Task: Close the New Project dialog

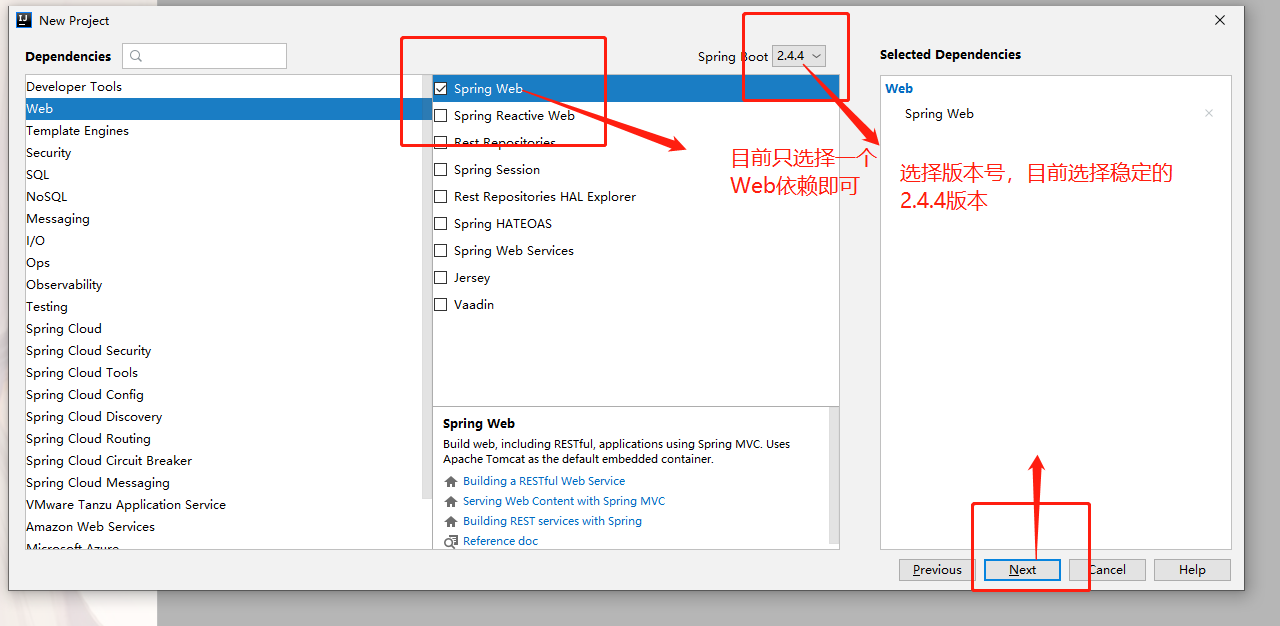Action: point(1220,20)
